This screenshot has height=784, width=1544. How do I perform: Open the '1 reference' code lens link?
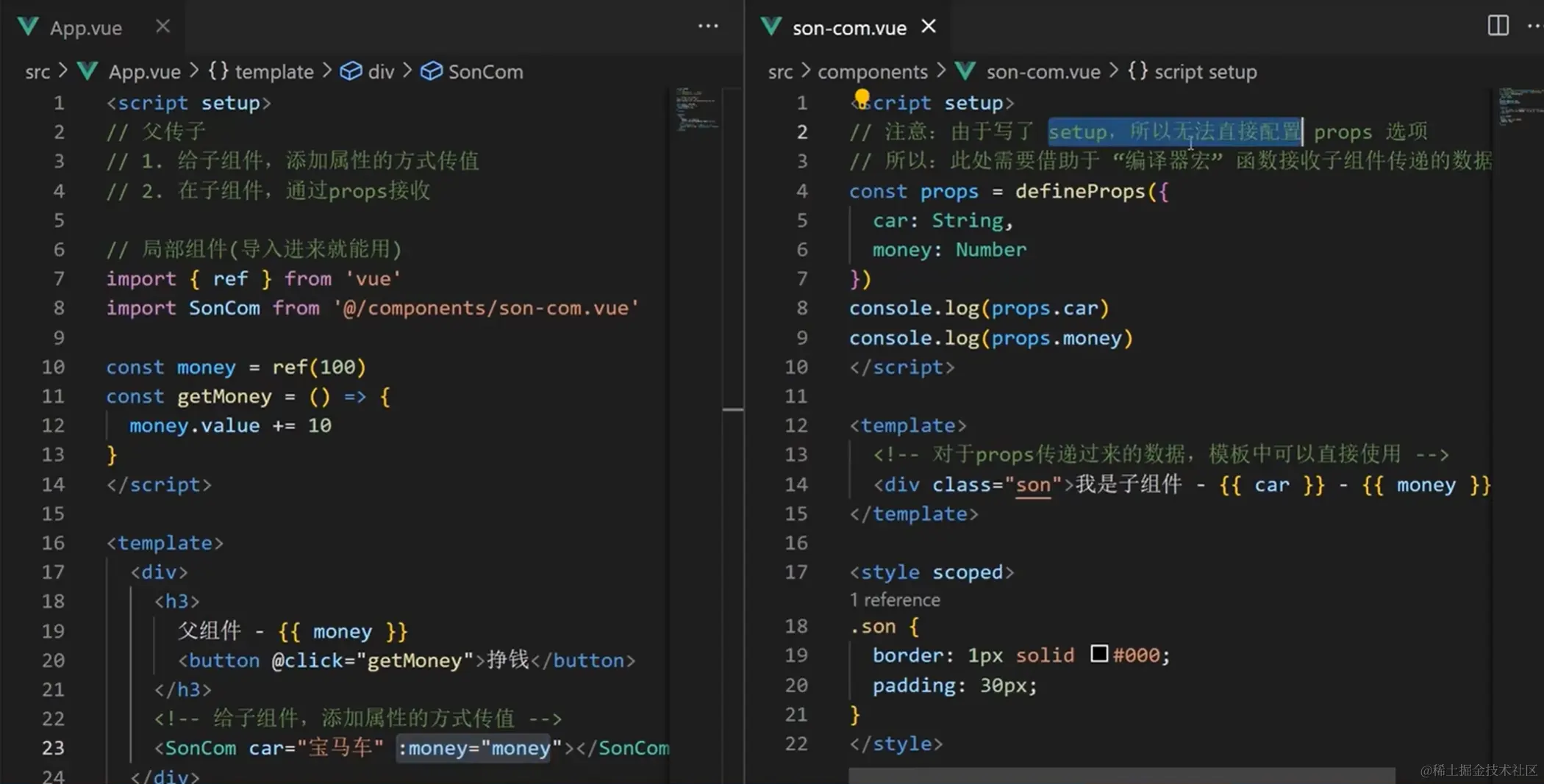point(895,600)
